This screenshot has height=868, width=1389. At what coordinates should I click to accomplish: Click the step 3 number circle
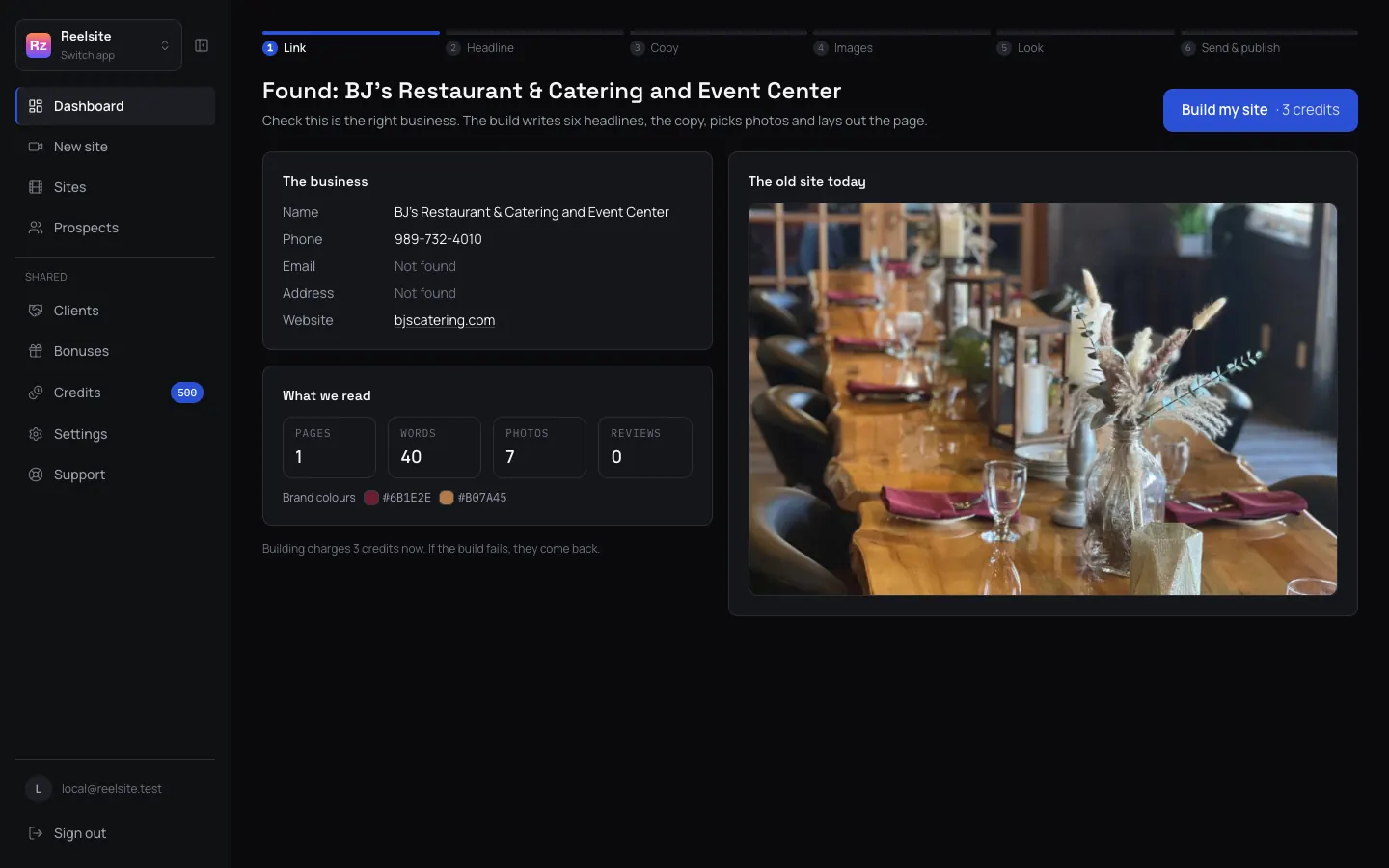pyautogui.click(x=638, y=48)
